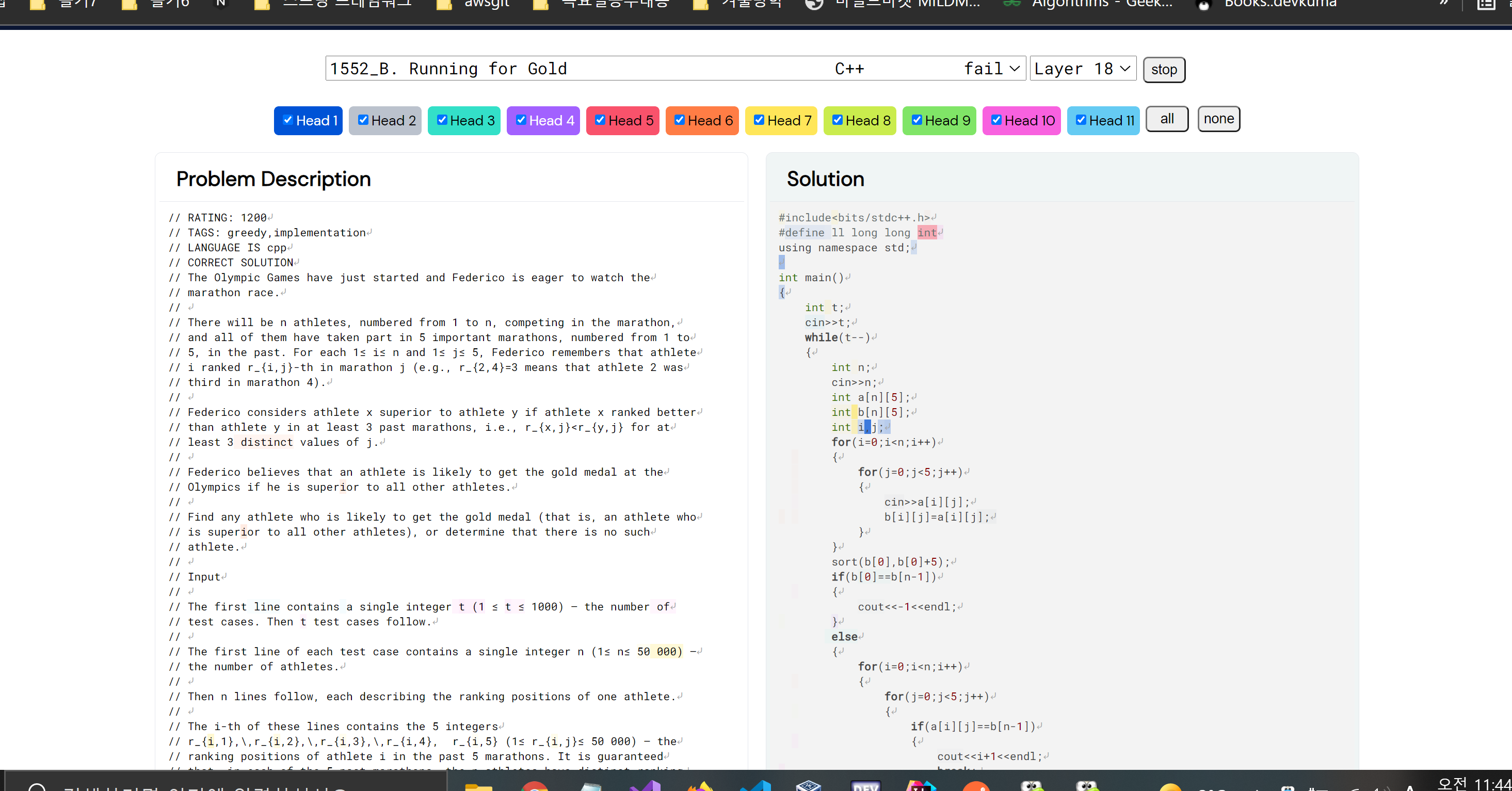Open Visual Studio from the taskbar
Screen dimensions: 1512x791
(645, 785)
